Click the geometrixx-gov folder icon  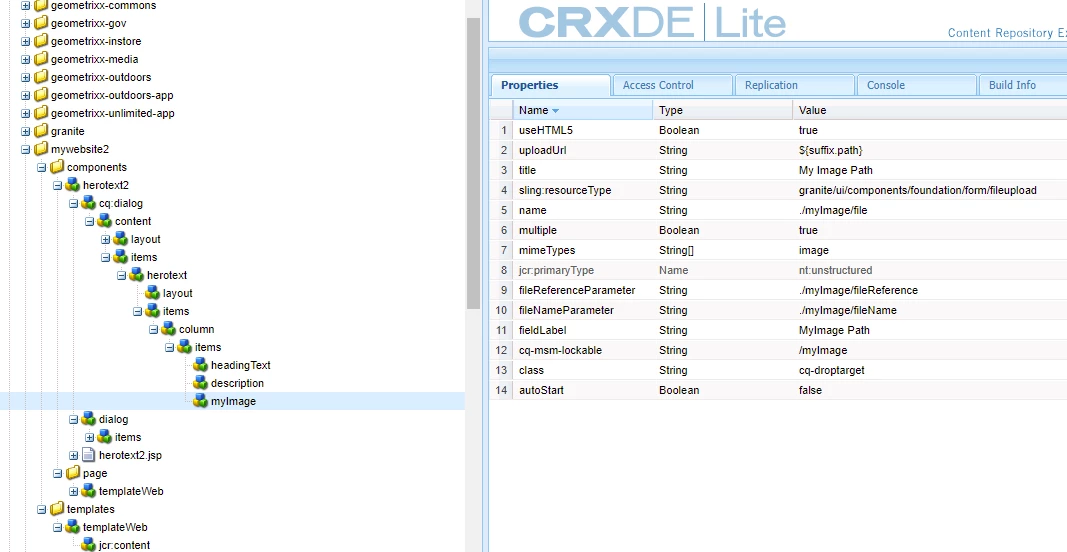41,23
